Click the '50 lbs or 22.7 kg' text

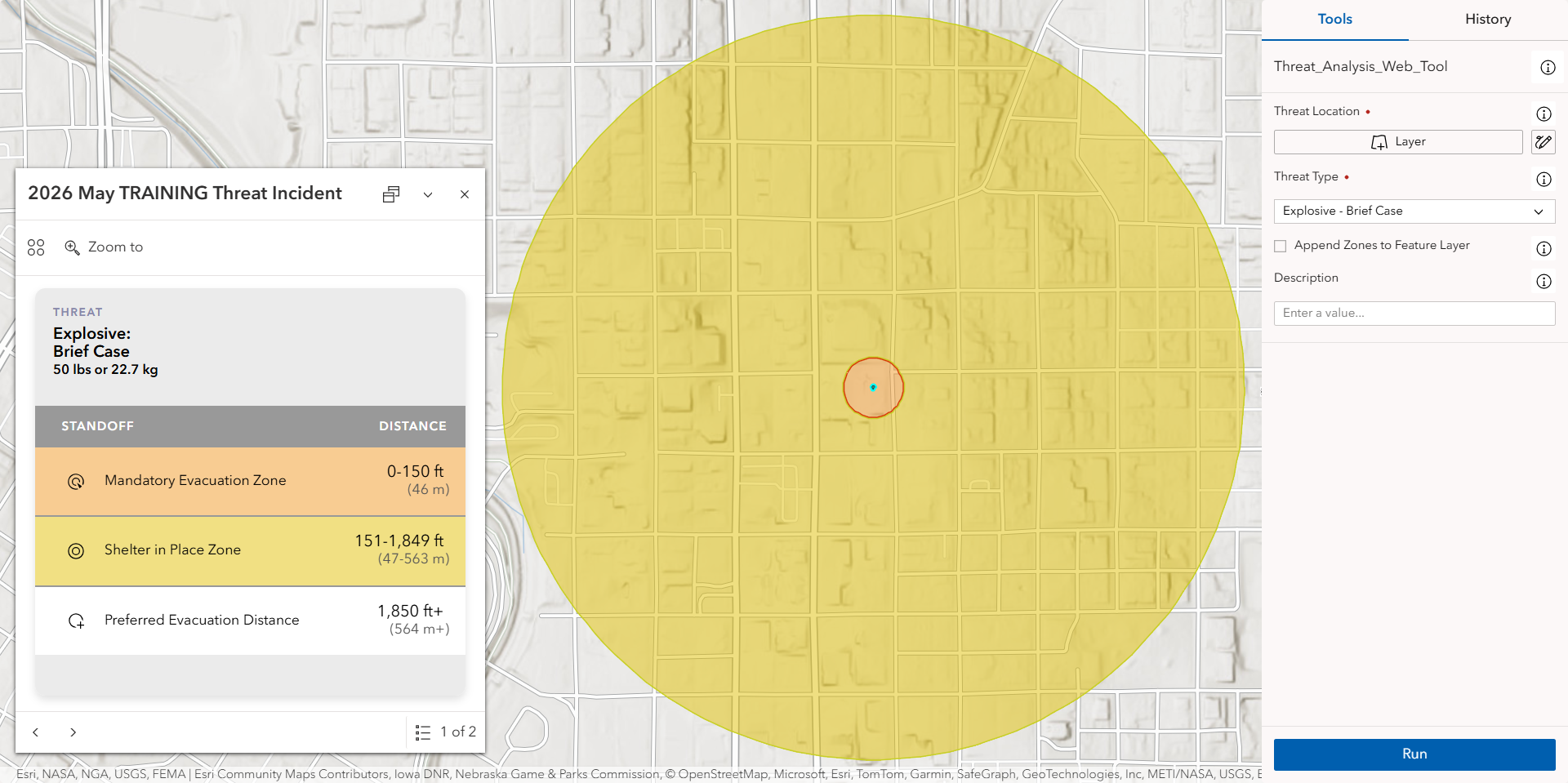[105, 370]
